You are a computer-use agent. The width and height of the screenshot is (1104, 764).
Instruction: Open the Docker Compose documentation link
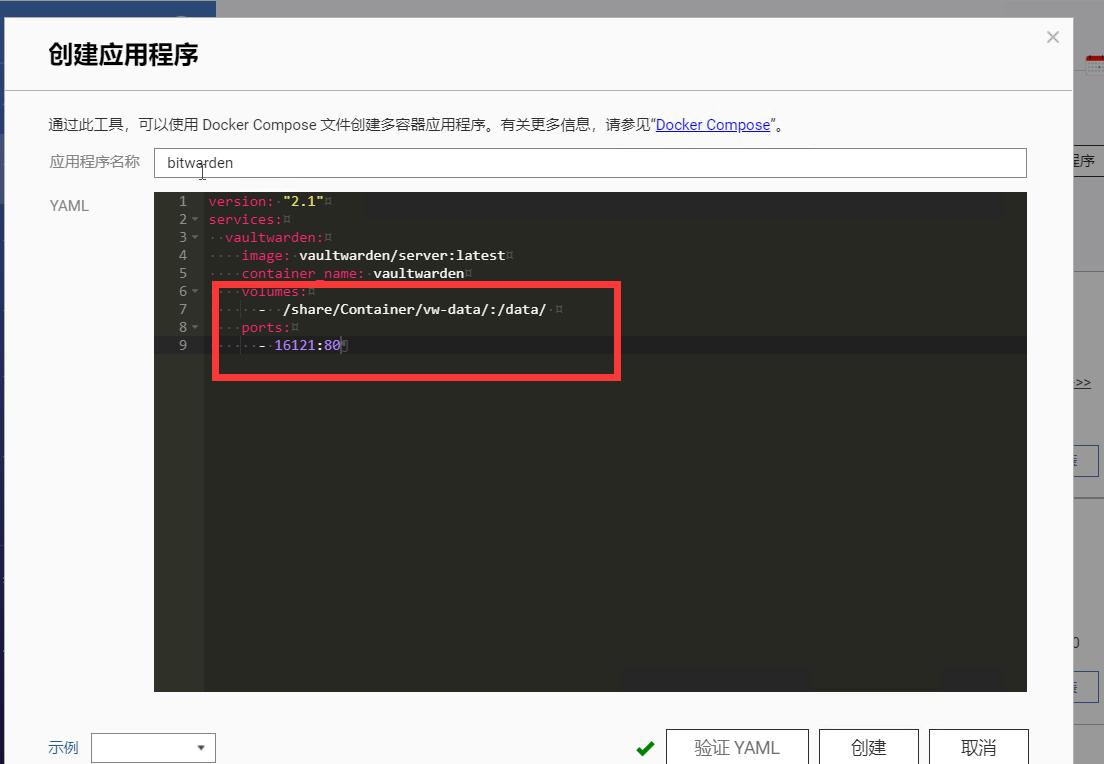coord(713,125)
